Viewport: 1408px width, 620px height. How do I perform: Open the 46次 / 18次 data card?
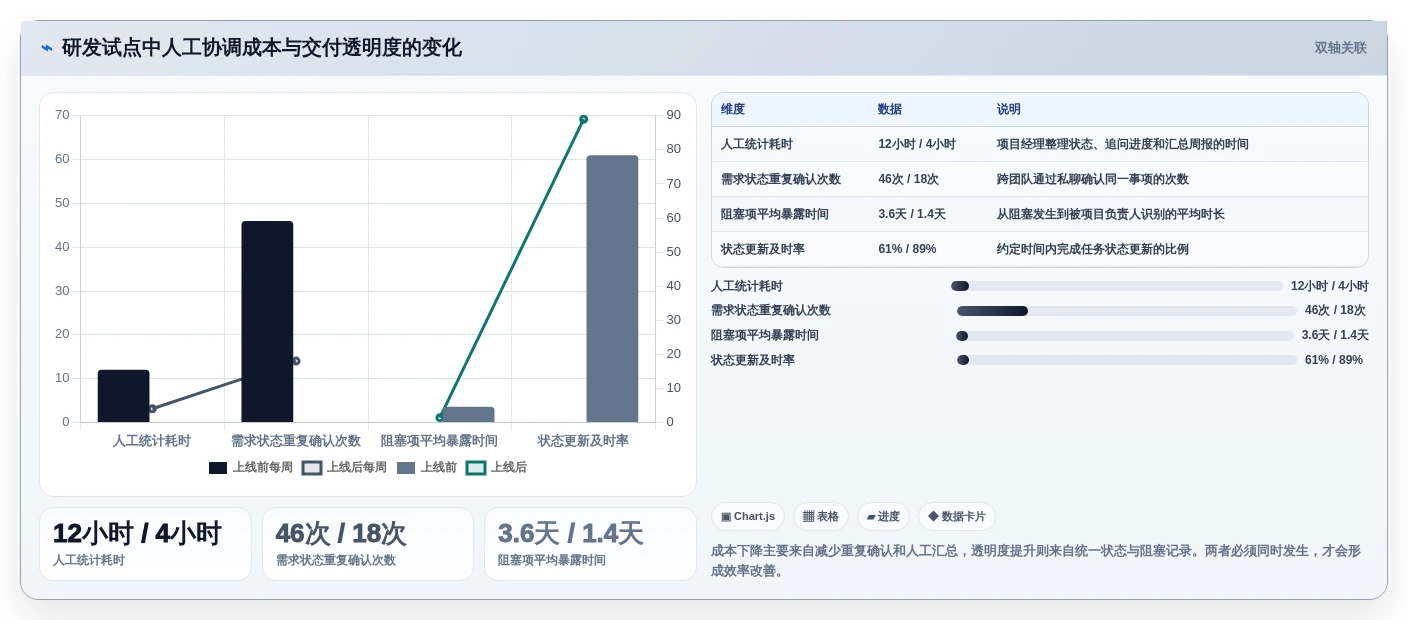tap(368, 544)
